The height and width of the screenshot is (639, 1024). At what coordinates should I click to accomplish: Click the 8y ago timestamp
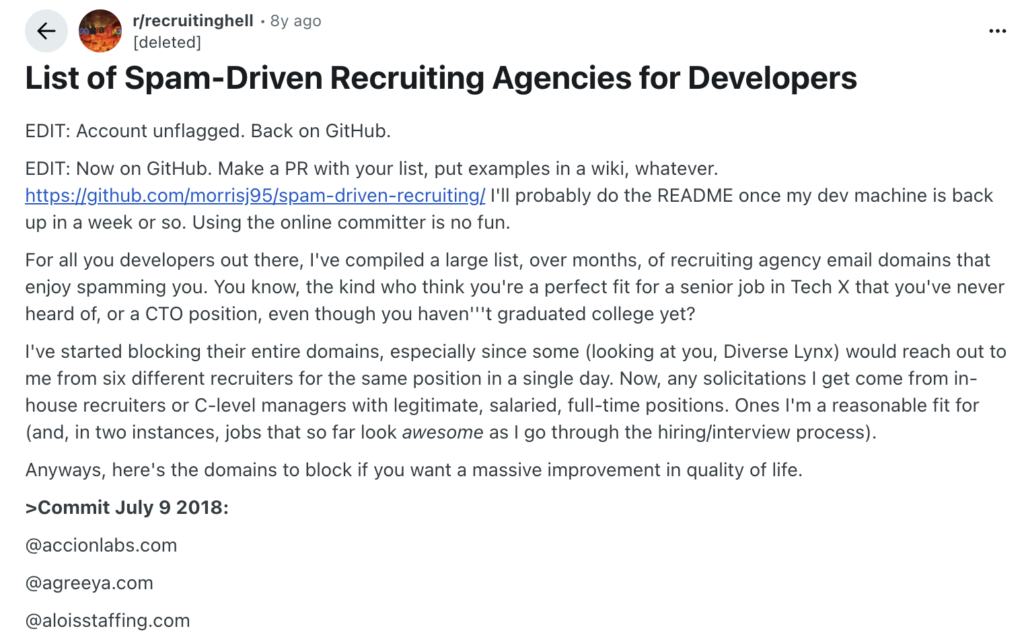(293, 20)
